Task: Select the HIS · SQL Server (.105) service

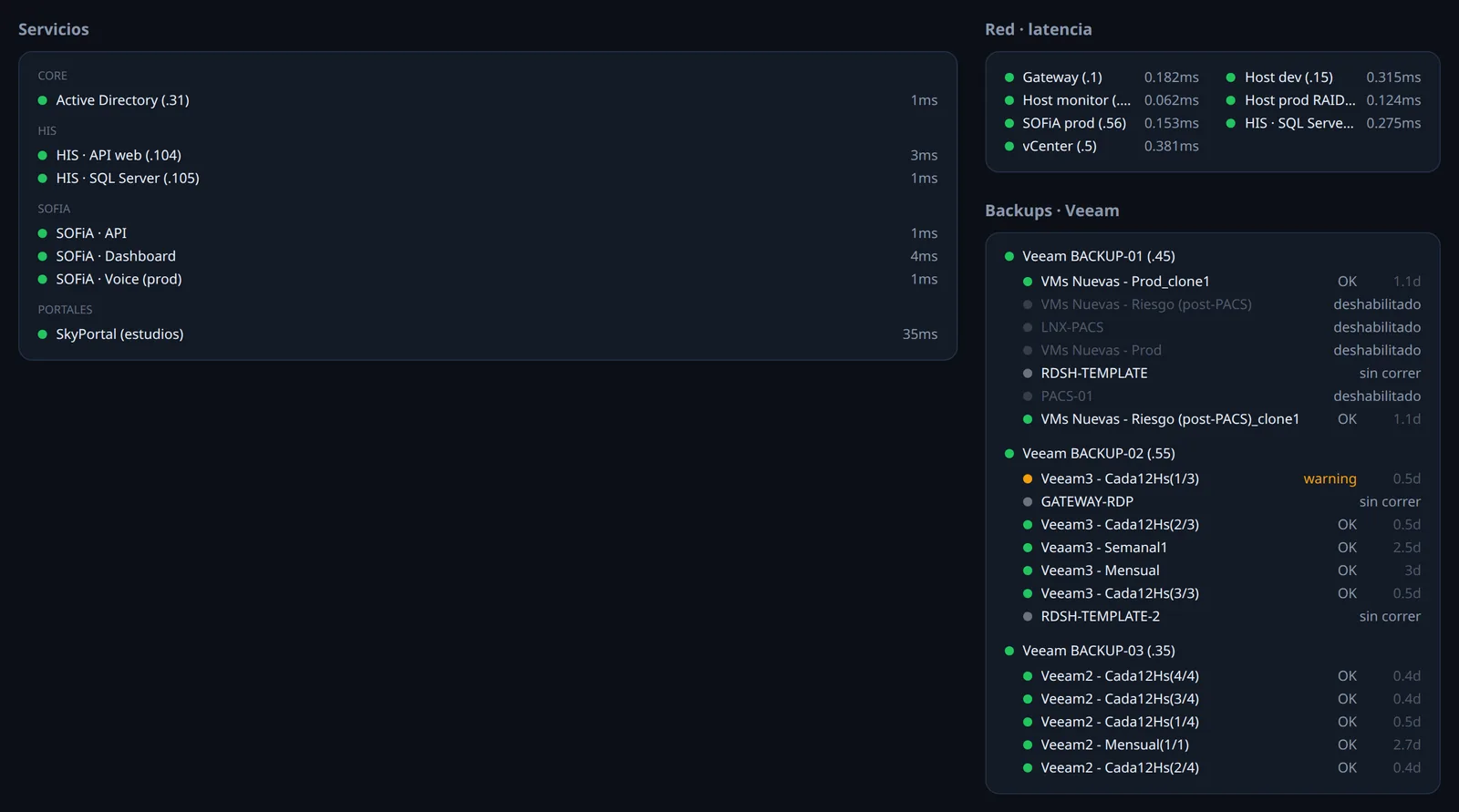Action: click(488, 178)
